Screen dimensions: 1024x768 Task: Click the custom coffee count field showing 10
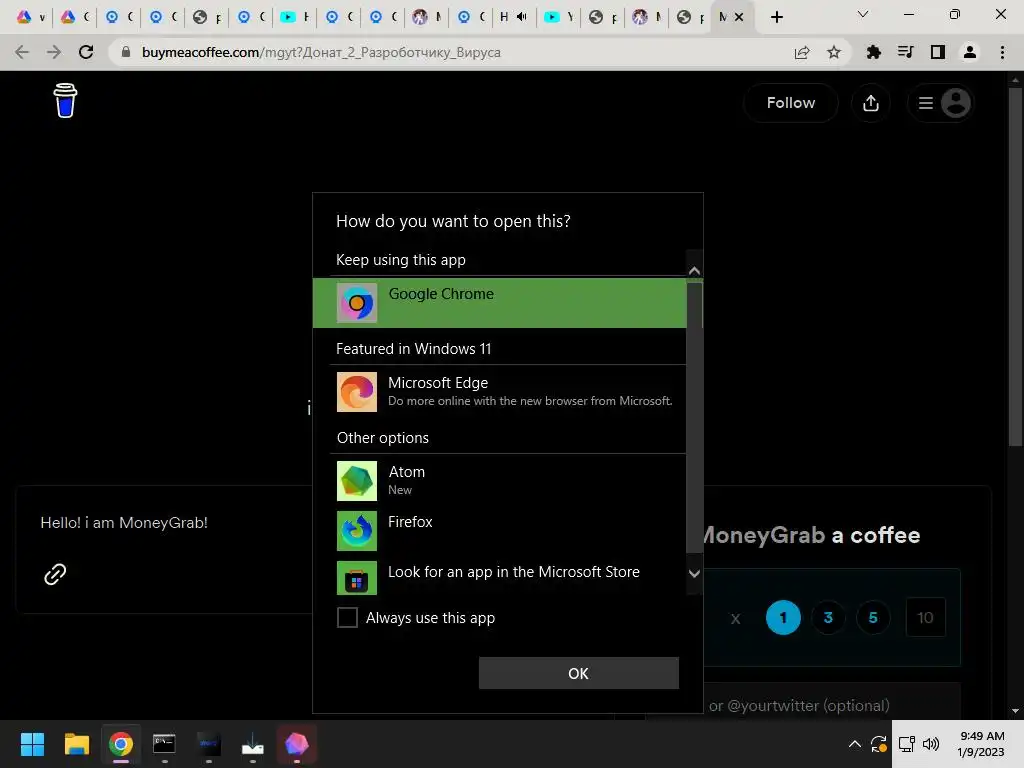925,617
